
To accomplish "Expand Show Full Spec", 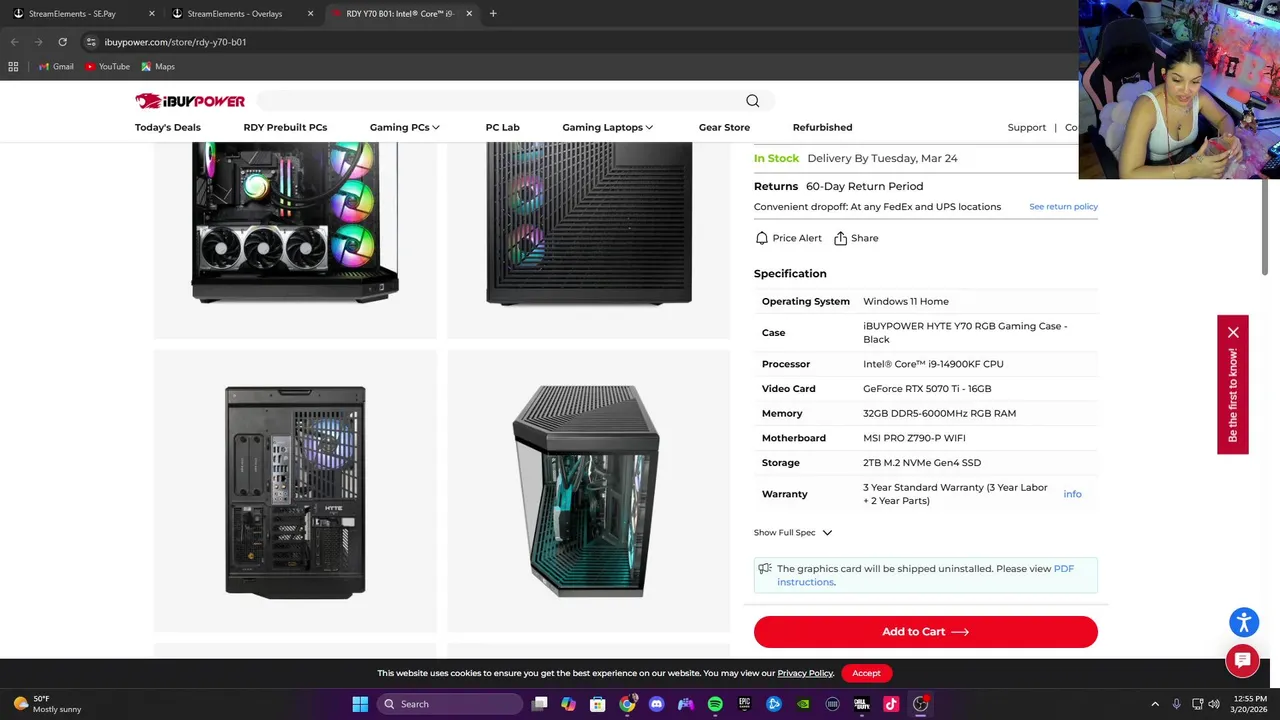I will coord(793,533).
